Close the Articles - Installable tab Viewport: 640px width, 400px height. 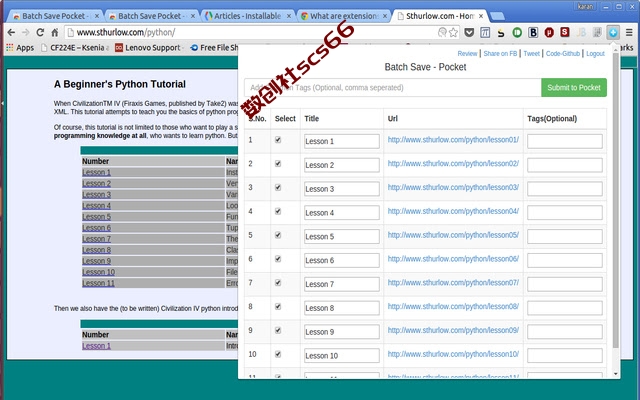click(289, 16)
